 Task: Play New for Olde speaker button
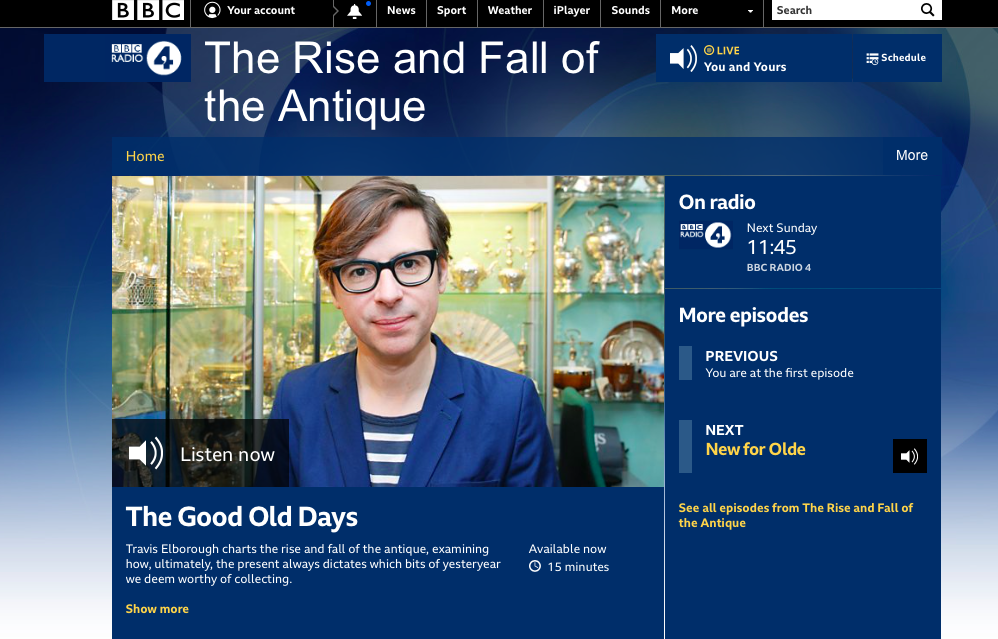(910, 456)
